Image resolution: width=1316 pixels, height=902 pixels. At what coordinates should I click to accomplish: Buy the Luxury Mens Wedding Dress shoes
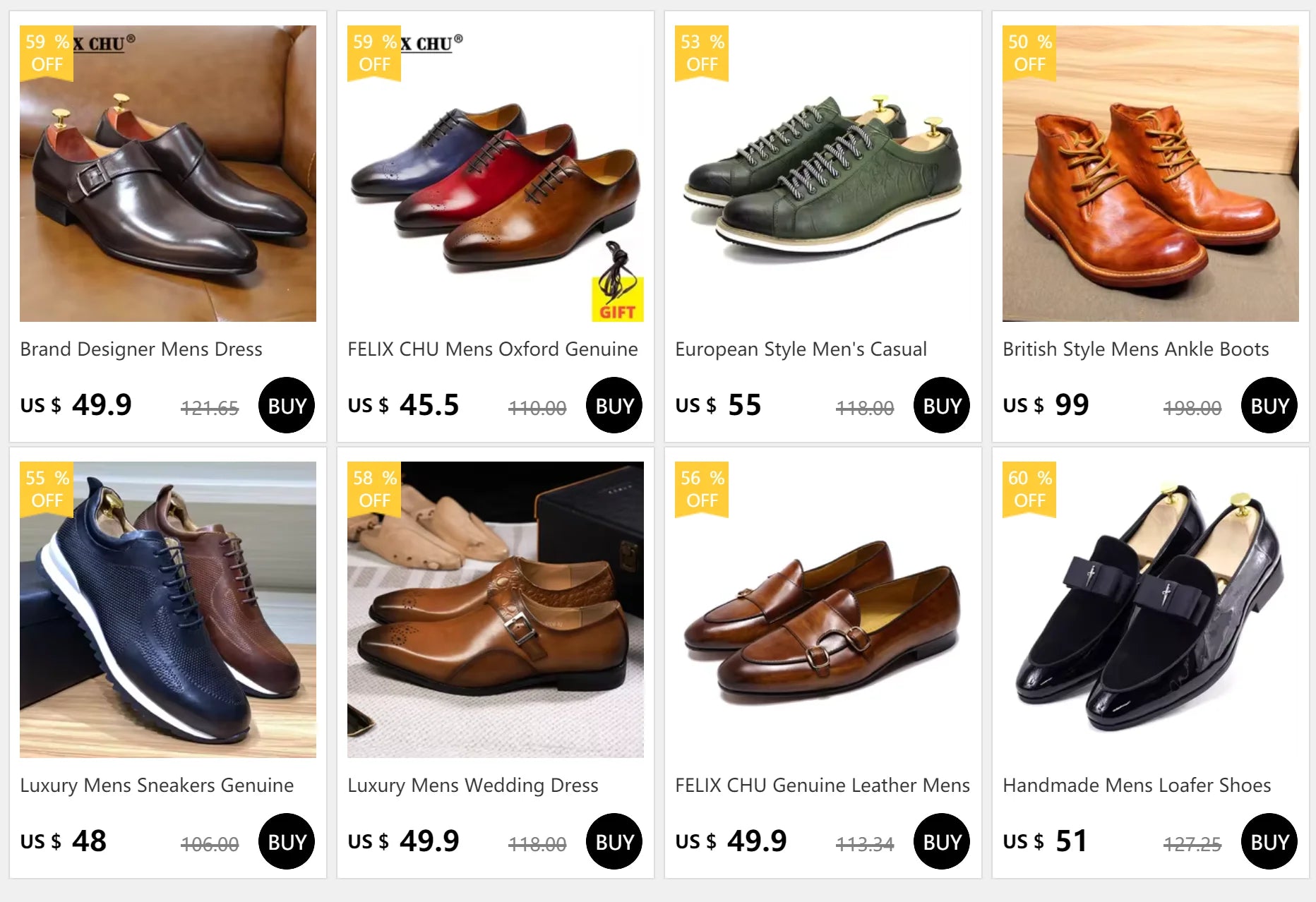614,841
